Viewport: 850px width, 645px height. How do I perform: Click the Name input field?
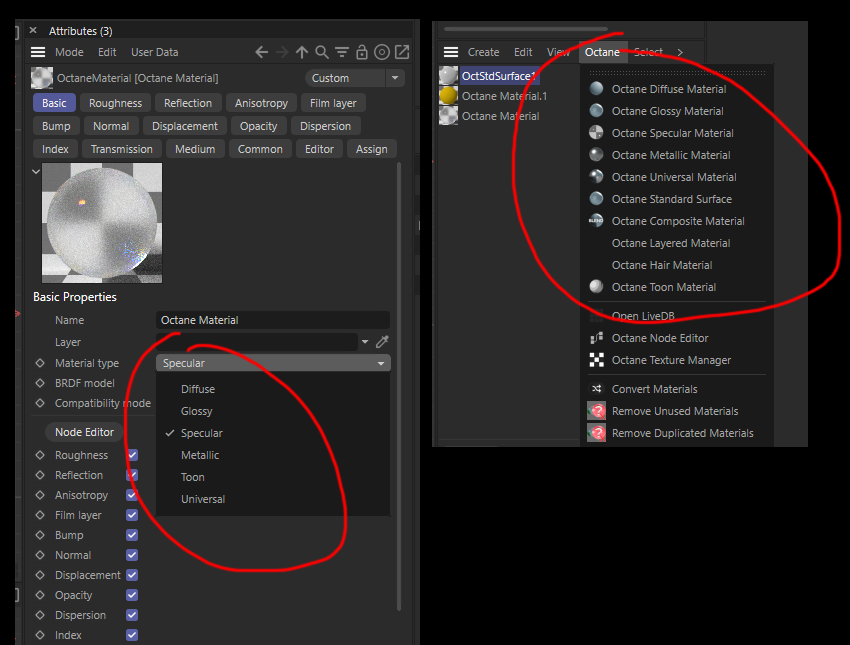273,320
